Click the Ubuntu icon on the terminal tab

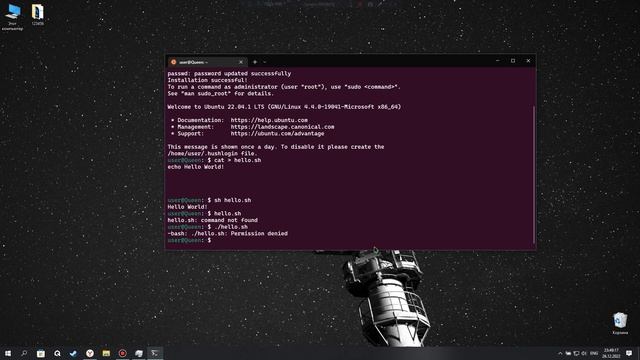pos(173,62)
